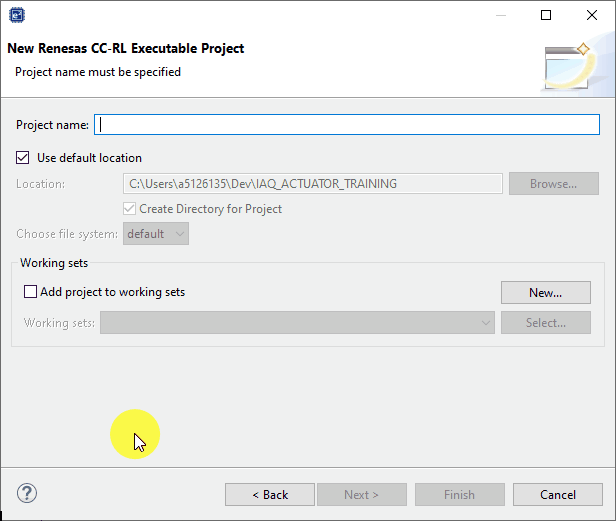The height and width of the screenshot is (521, 616).
Task: Toggle Create Directory for Project checkbox
Action: coord(130,209)
